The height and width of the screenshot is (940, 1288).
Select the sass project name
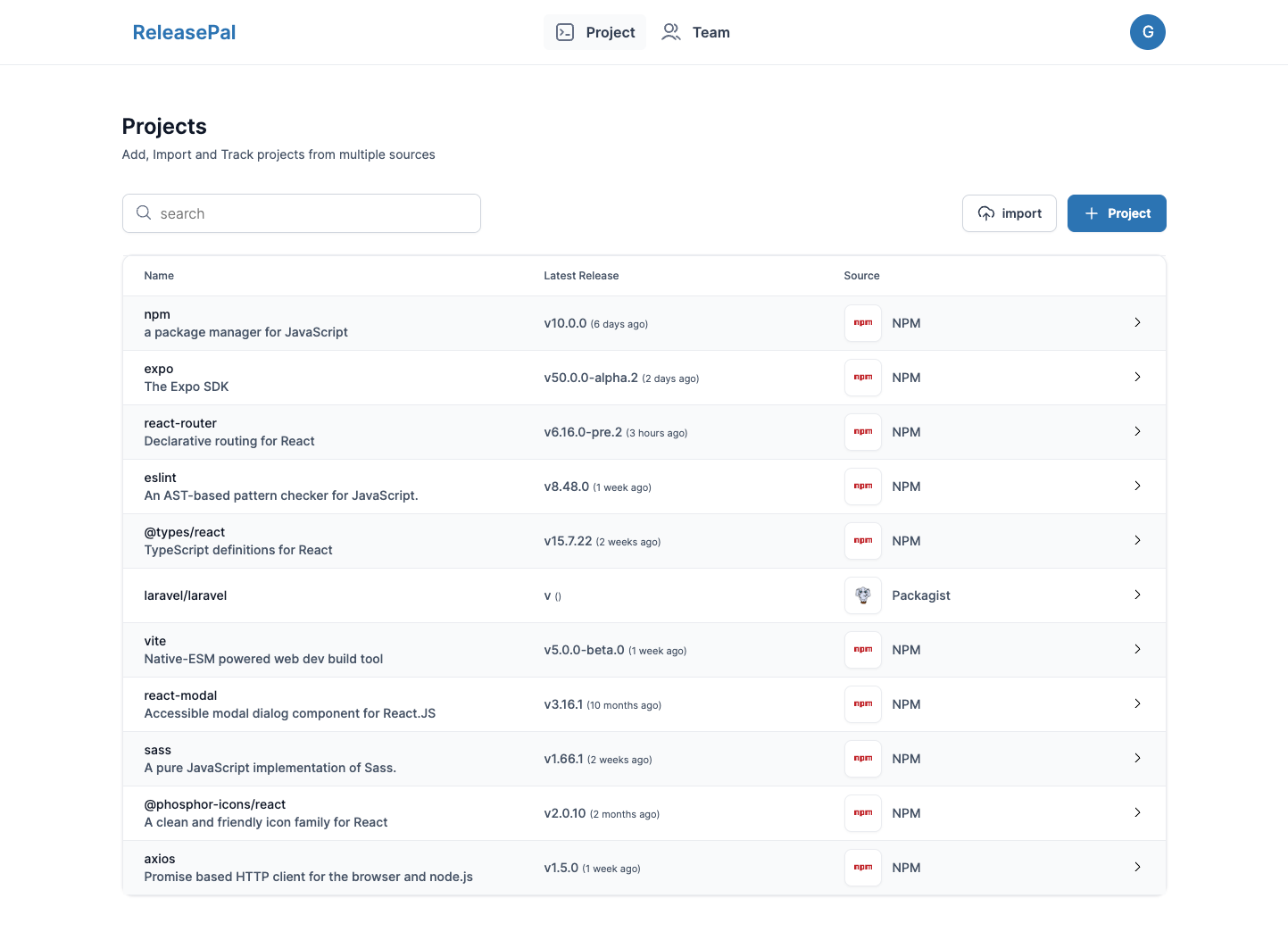click(x=158, y=750)
